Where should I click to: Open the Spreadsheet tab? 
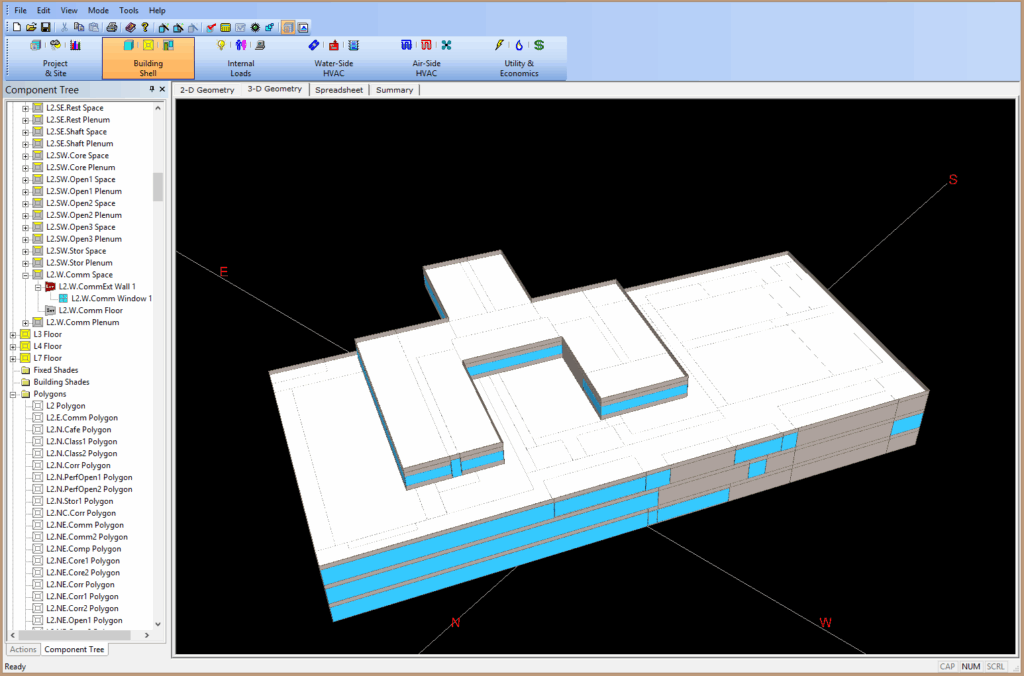coord(339,90)
